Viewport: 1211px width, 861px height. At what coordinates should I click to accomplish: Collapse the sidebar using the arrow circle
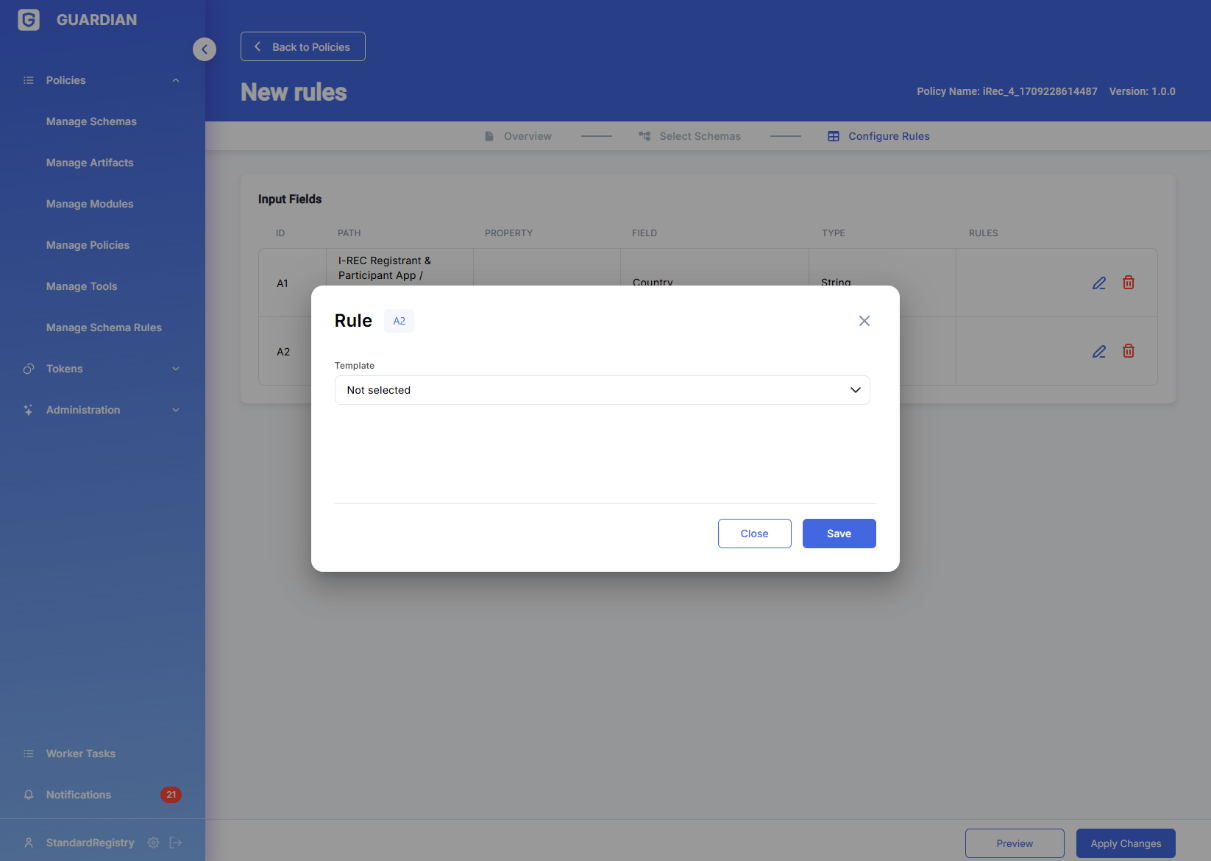click(204, 49)
